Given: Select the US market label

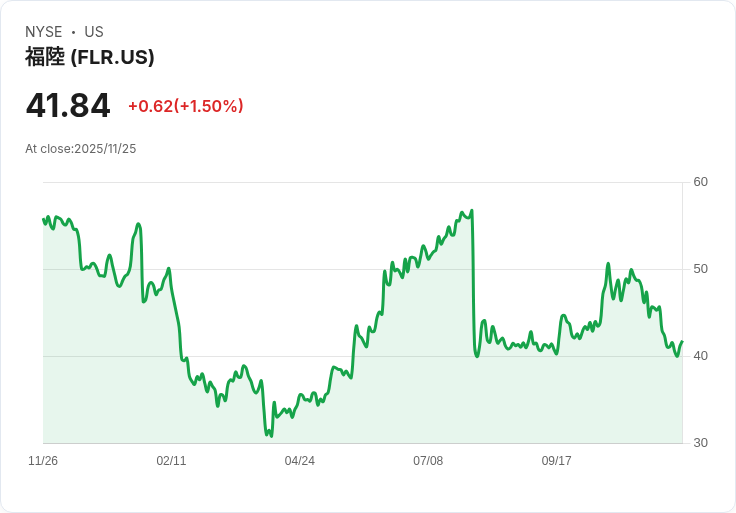Looking at the screenshot, I should click(94, 32).
